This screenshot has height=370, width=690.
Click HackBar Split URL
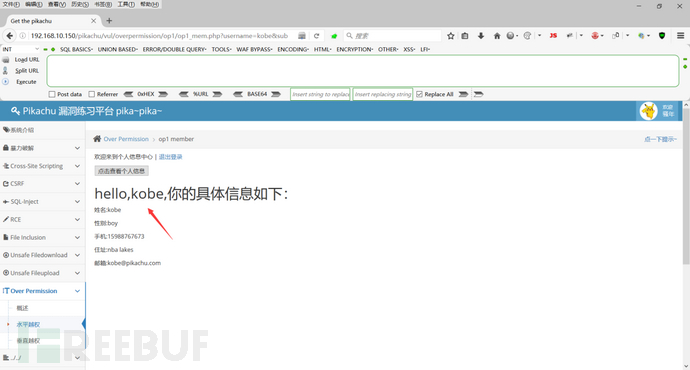(x=27, y=70)
